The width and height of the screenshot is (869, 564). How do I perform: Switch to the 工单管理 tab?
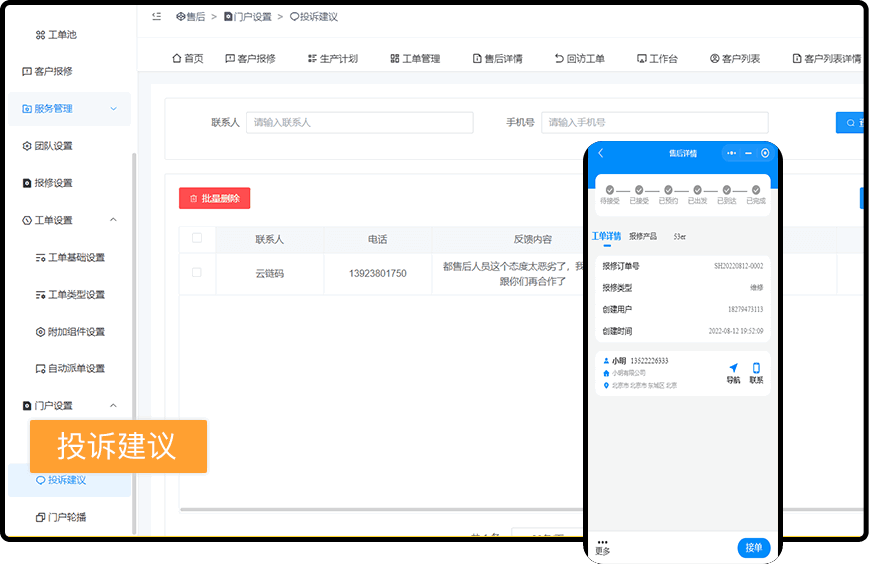[415, 59]
